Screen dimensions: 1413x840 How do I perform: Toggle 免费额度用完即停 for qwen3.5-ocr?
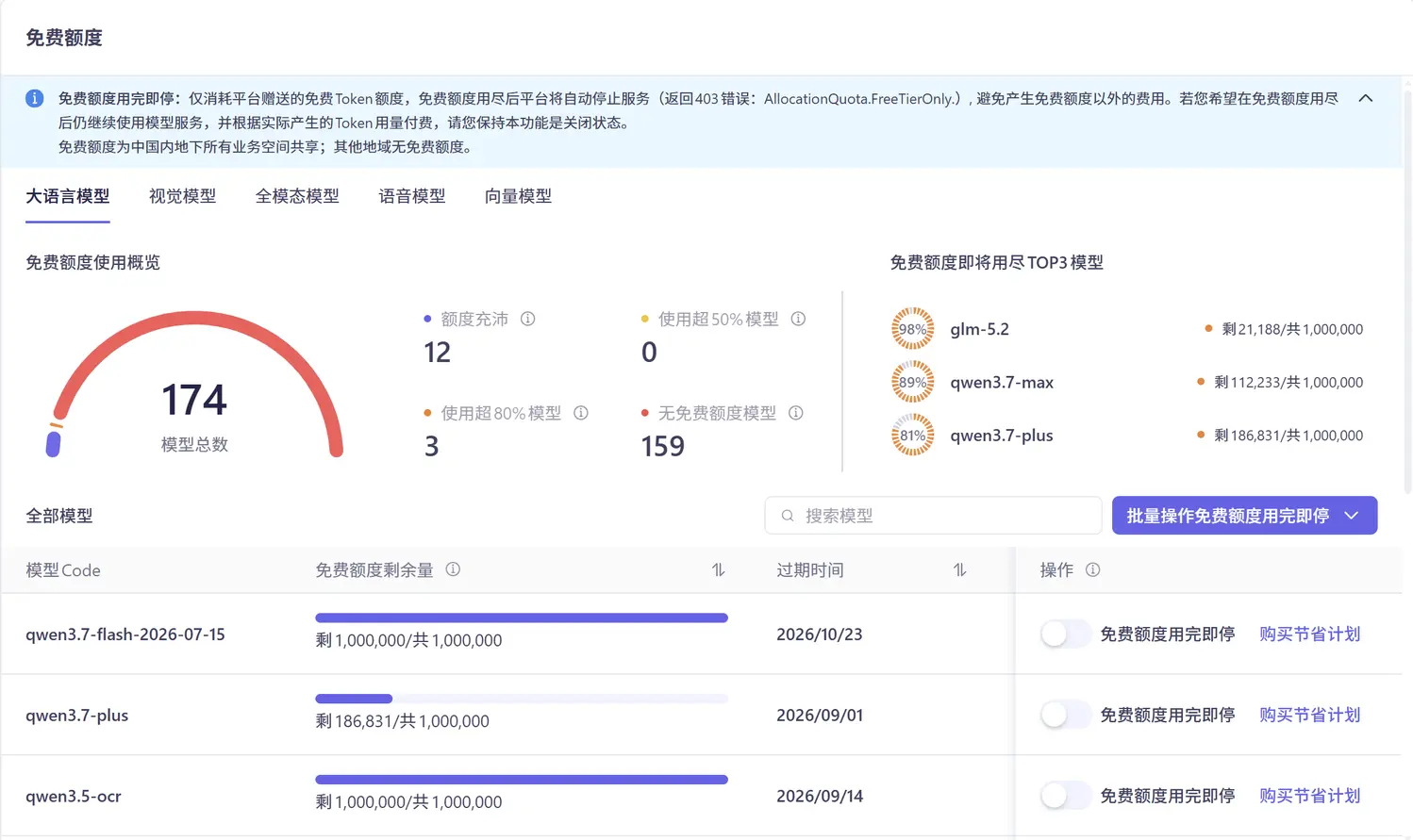tap(1066, 796)
